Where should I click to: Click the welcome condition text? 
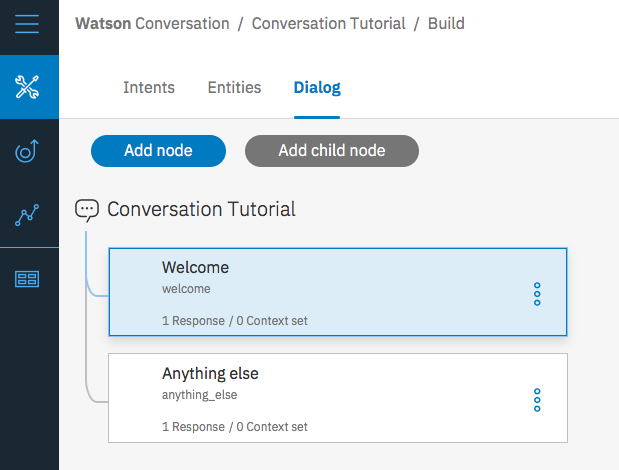click(186, 289)
